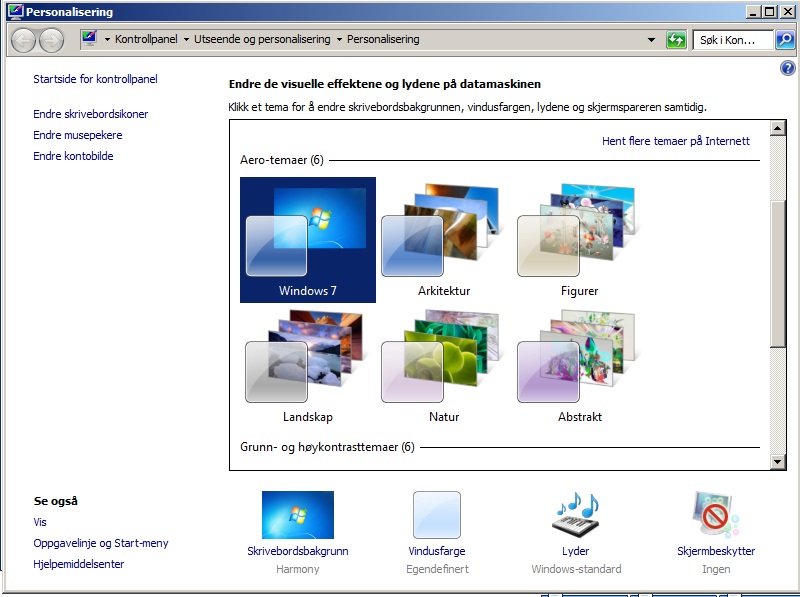Click the Aero-temaer (6) heading
The image size is (800, 597).
coord(282,160)
